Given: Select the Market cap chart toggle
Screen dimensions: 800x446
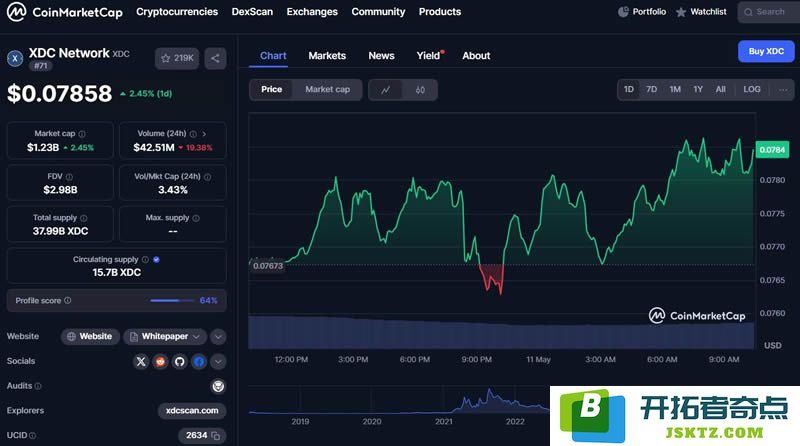Looking at the screenshot, I should (328, 89).
